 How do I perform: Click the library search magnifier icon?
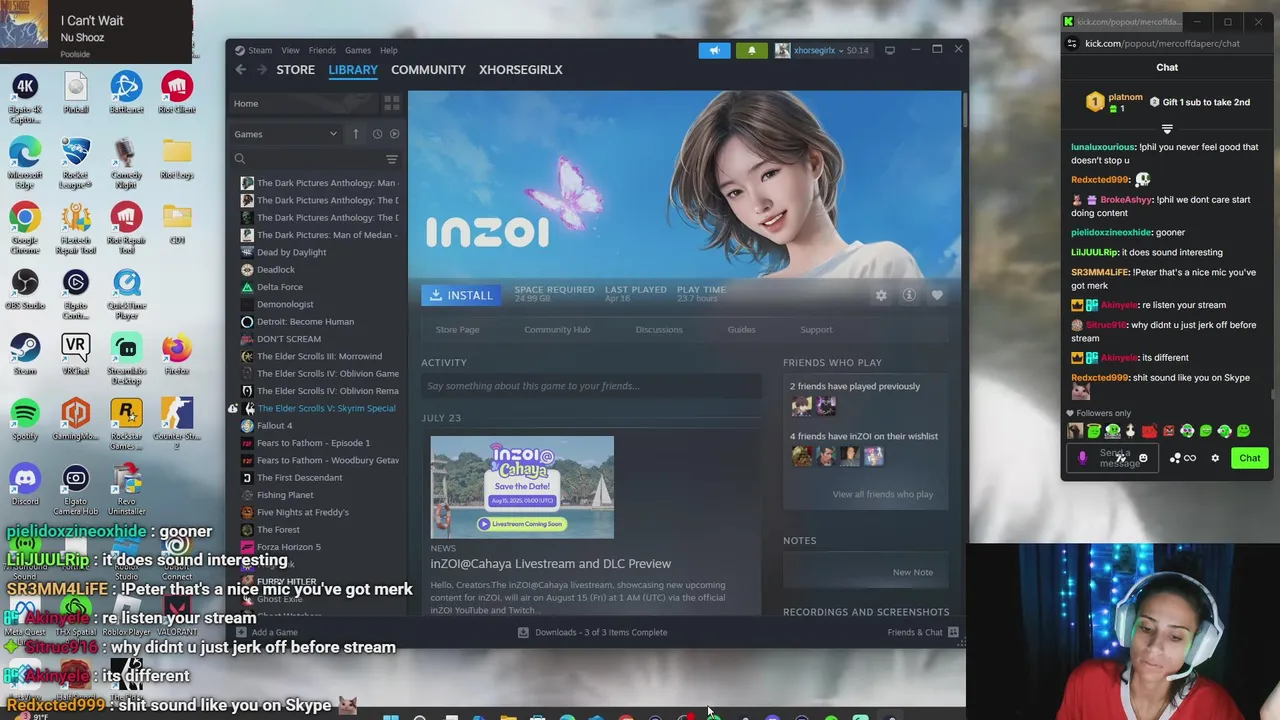[x=240, y=159]
